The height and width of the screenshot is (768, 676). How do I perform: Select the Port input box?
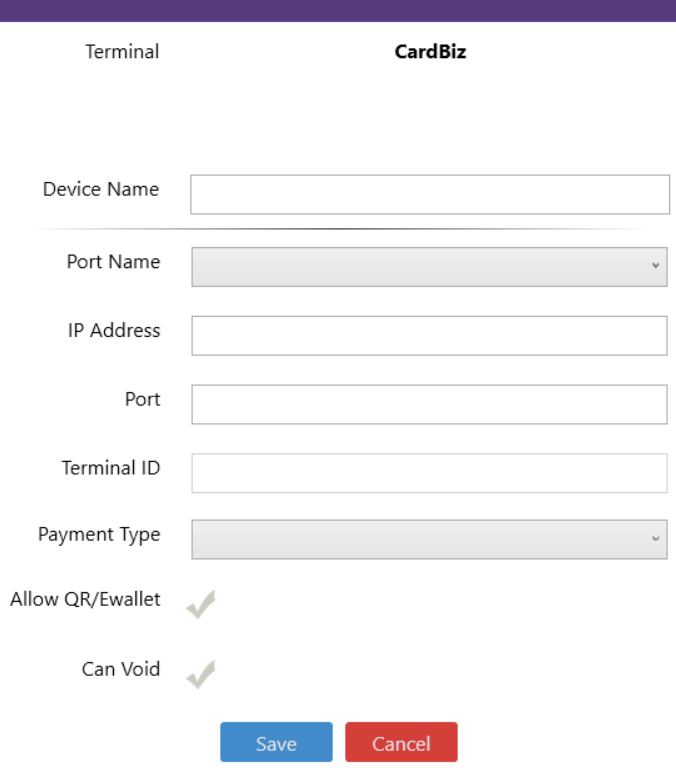[x=429, y=404]
